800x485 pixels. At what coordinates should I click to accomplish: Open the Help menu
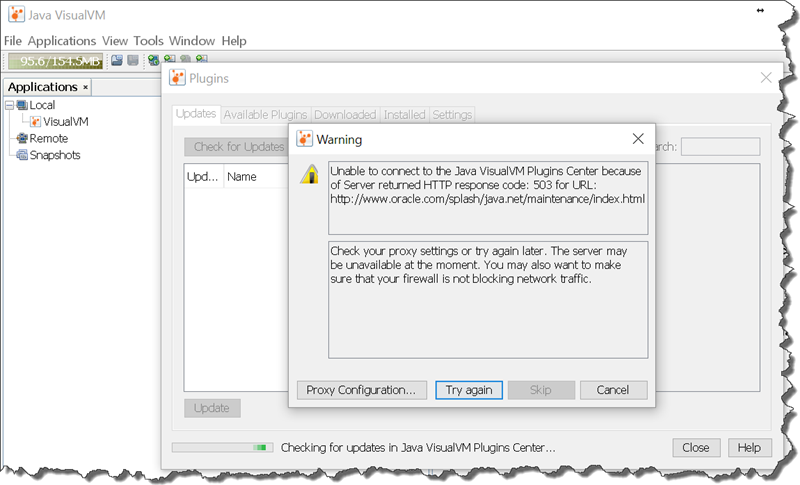(x=234, y=41)
